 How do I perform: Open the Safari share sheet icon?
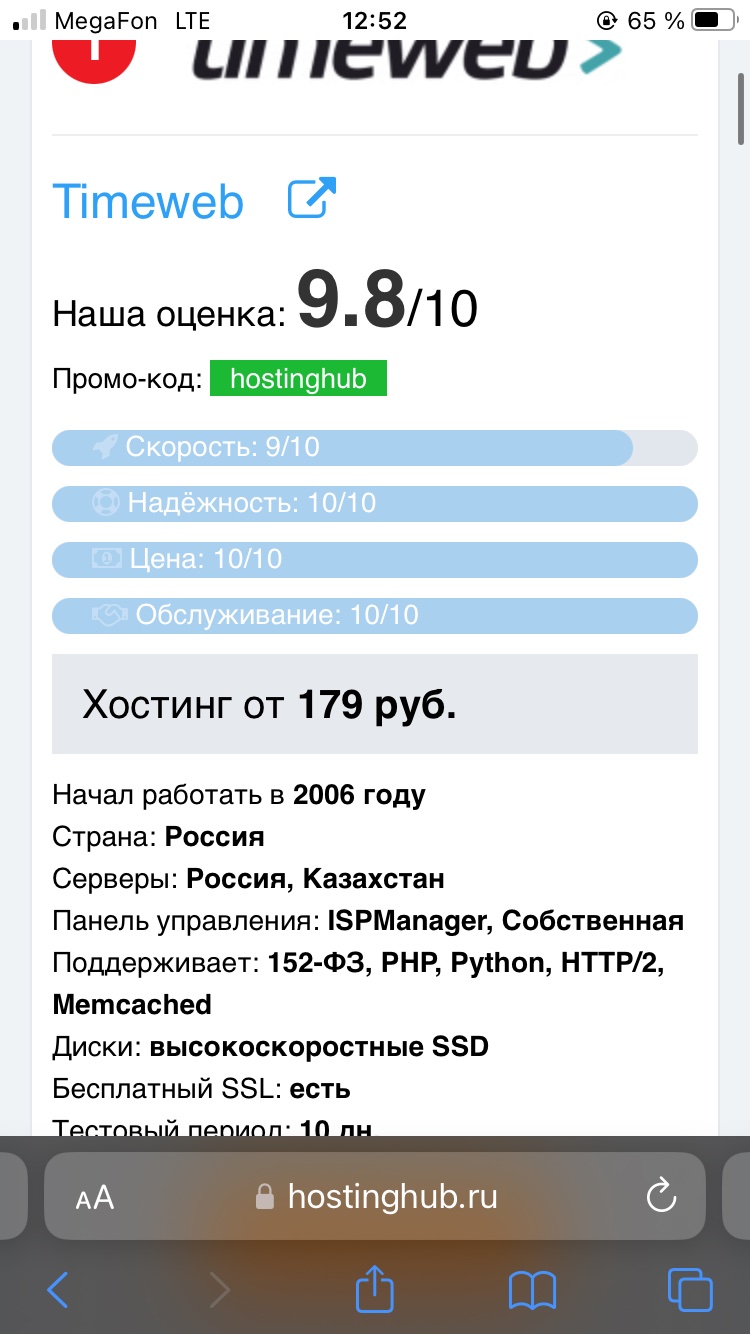[x=375, y=1287]
